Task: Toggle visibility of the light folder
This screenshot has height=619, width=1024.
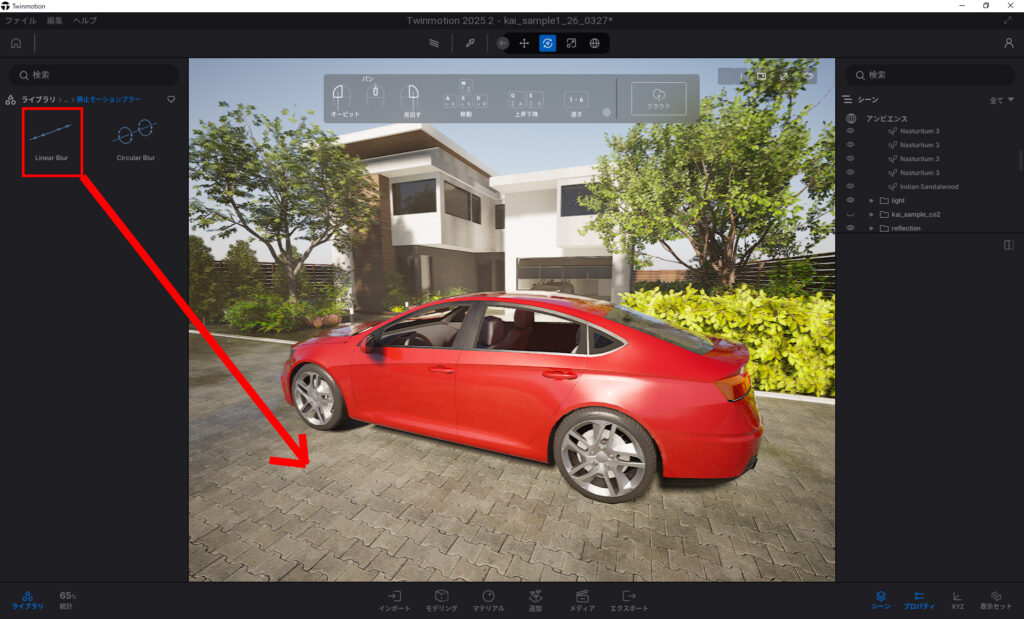Action: pyautogui.click(x=850, y=200)
